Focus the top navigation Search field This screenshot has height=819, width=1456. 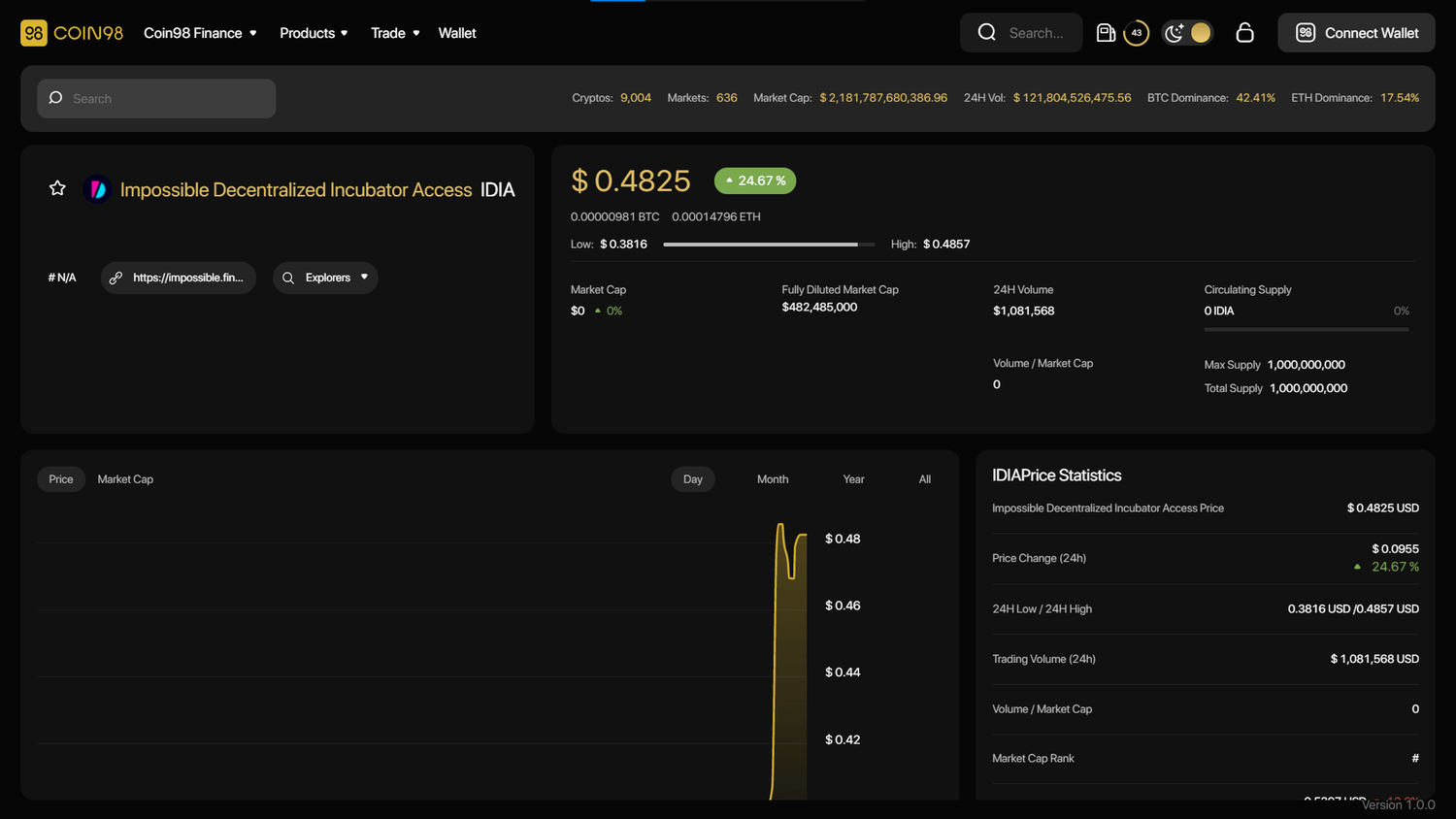(1021, 33)
